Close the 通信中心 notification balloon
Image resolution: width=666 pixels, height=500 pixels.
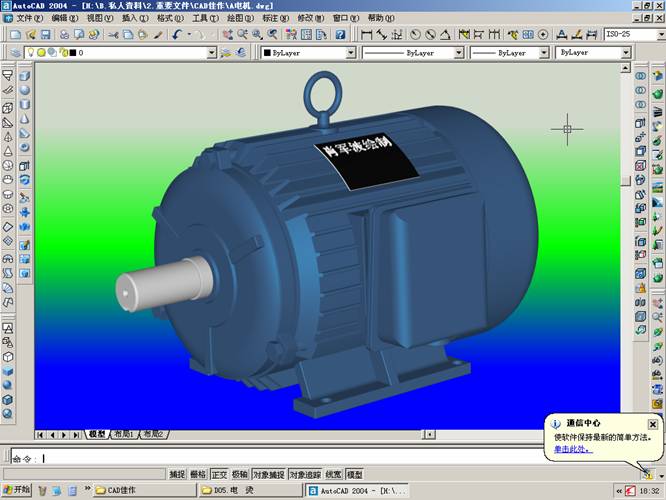point(653,424)
